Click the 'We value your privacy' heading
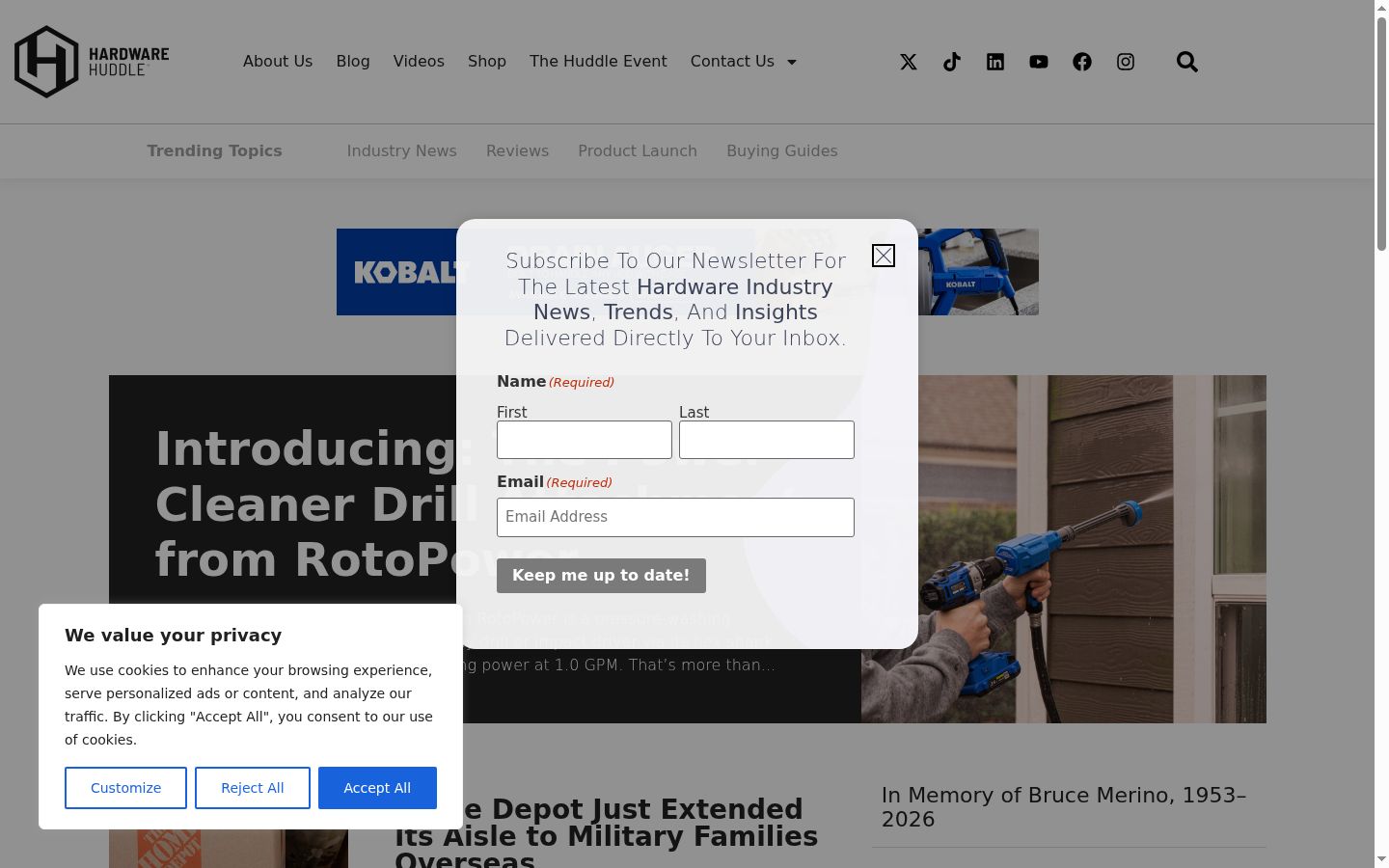The image size is (1389, 868). pos(174,635)
